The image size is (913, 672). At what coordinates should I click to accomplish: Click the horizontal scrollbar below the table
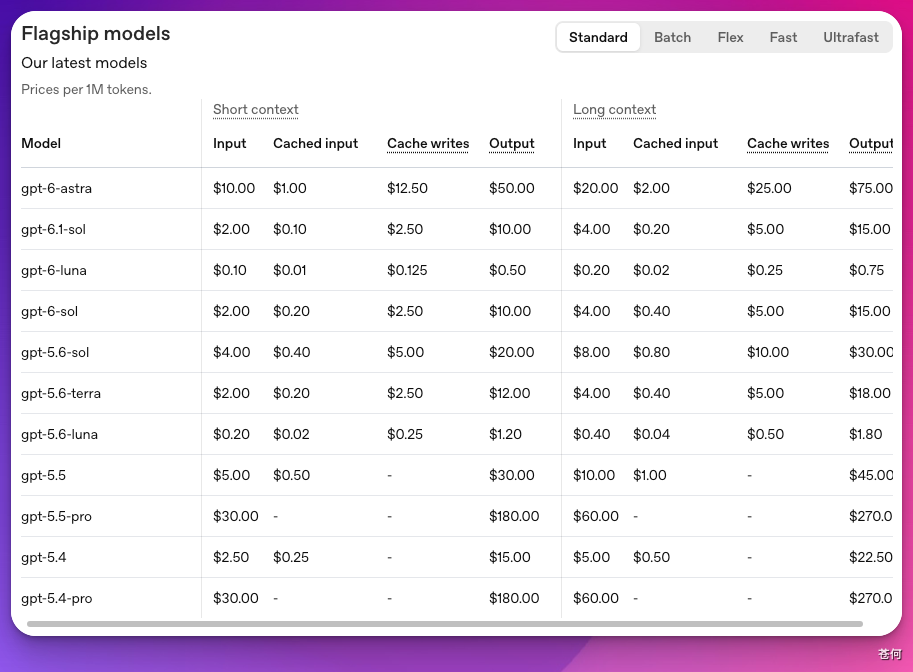pos(445,624)
